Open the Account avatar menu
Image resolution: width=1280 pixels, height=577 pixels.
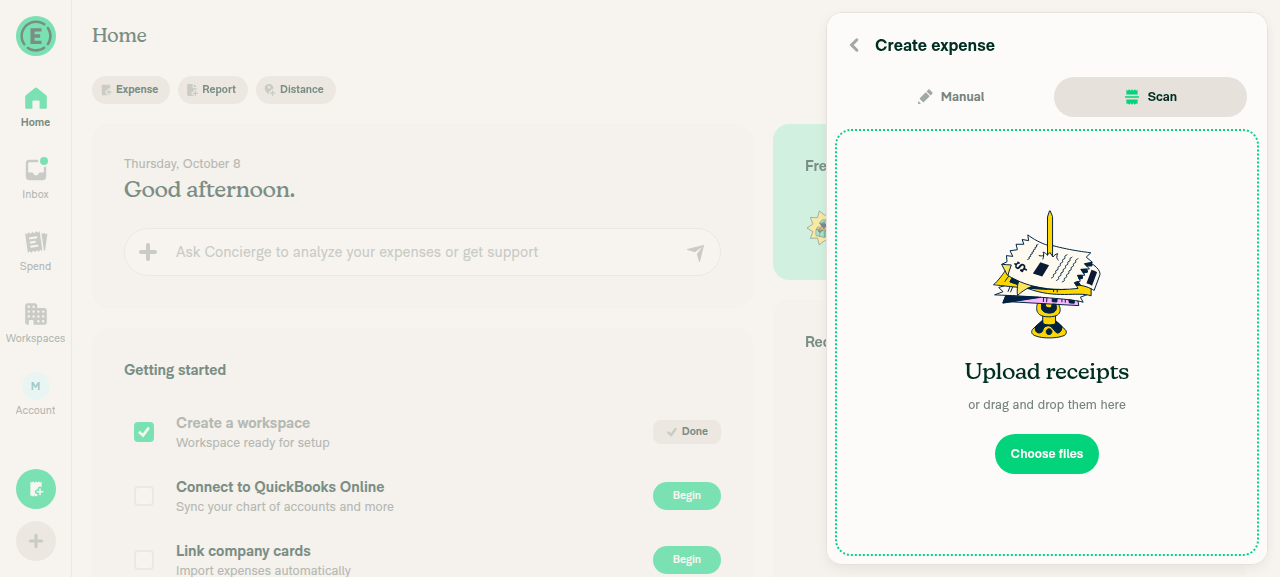click(x=36, y=395)
